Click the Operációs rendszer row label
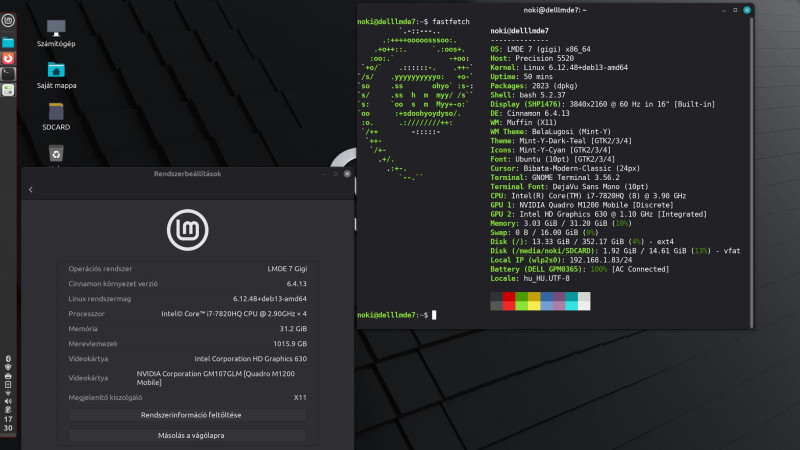The width and height of the screenshot is (800, 450). (x=101, y=269)
